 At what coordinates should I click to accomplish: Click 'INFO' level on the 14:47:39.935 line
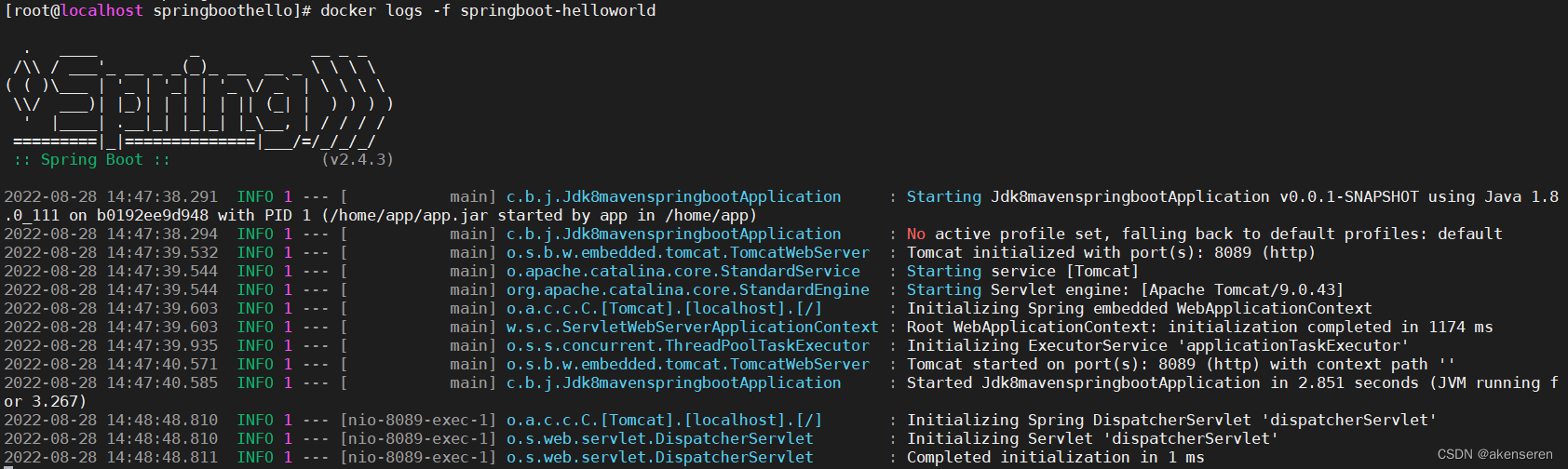255,346
